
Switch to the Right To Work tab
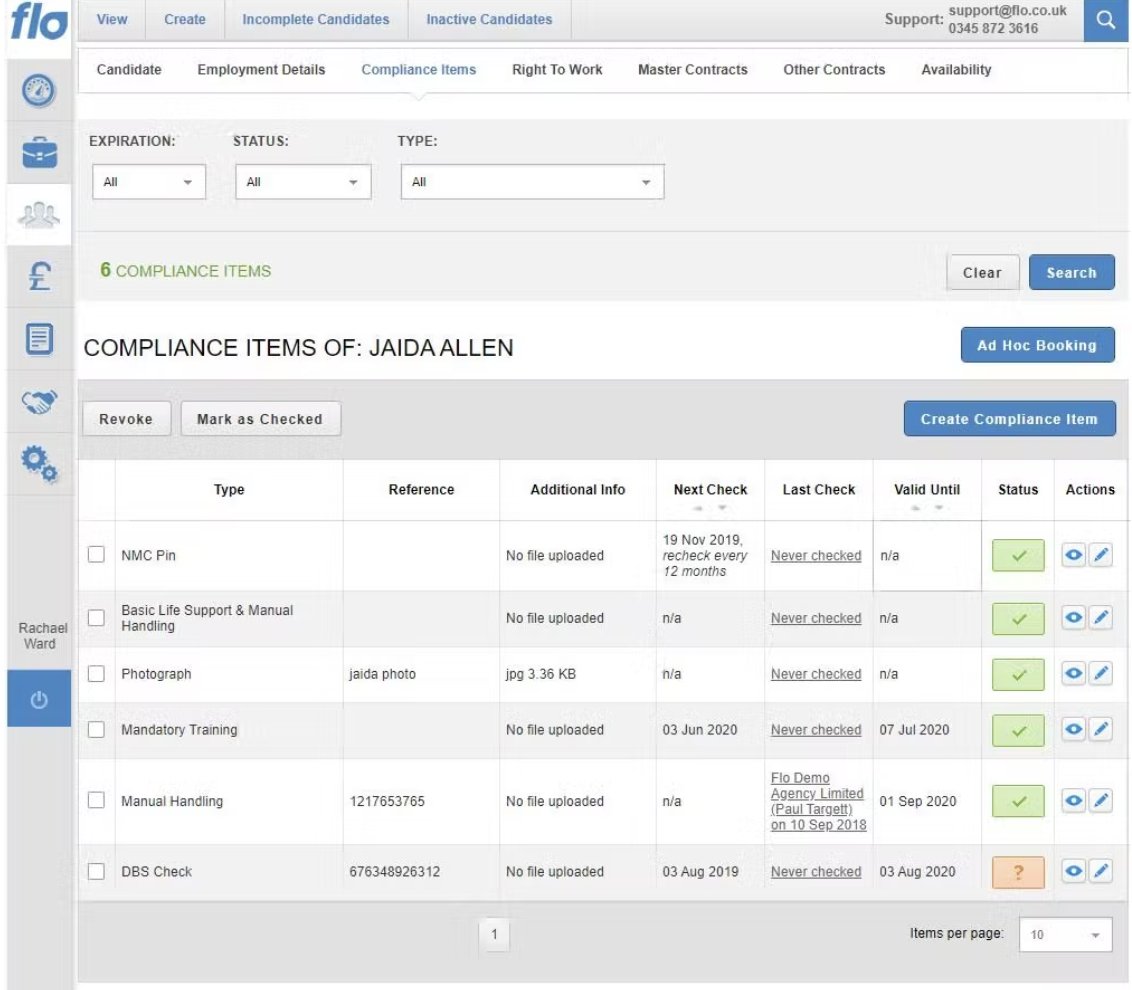(557, 69)
